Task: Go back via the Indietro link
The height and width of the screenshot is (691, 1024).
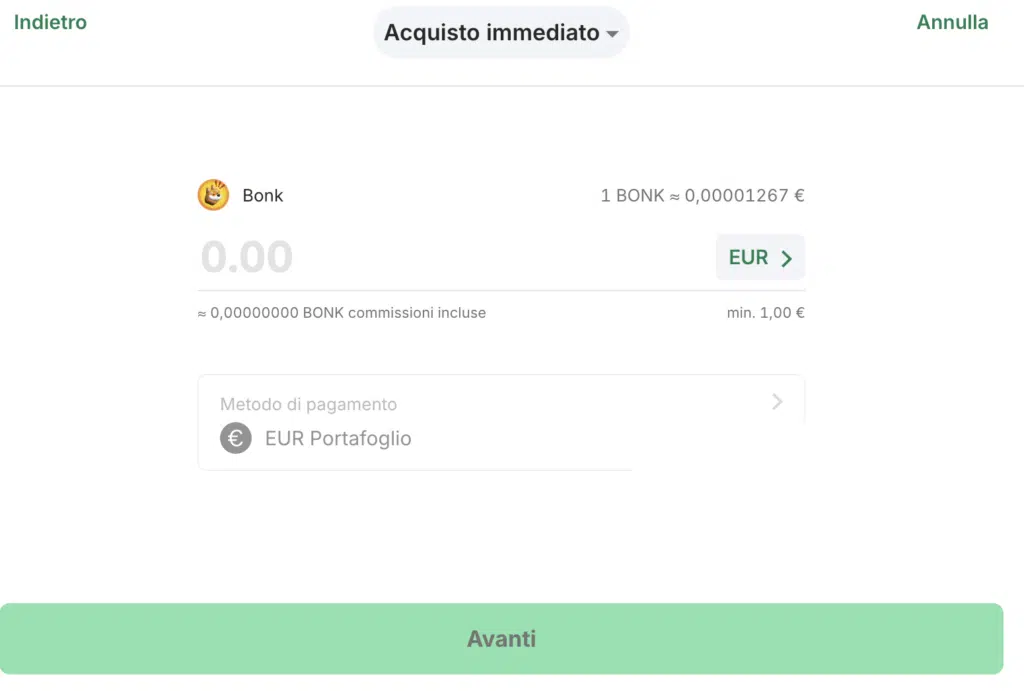Action: (x=50, y=22)
